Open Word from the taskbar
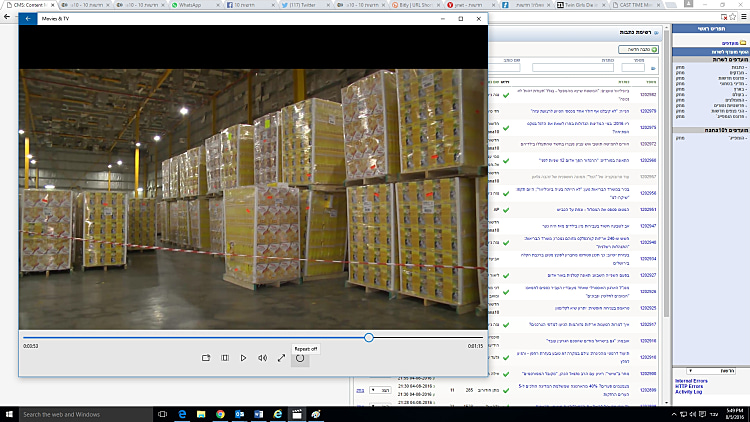Screen dimensions: 750x422 pyautogui.click(x=258, y=413)
